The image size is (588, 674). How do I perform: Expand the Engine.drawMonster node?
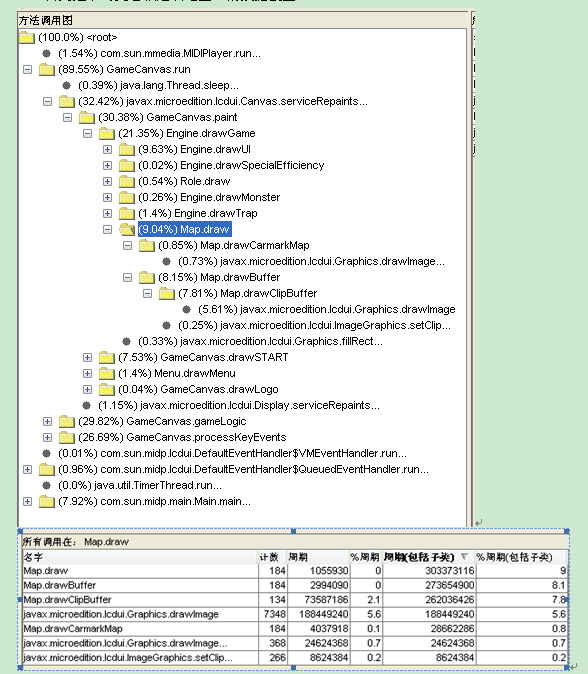tap(107, 197)
